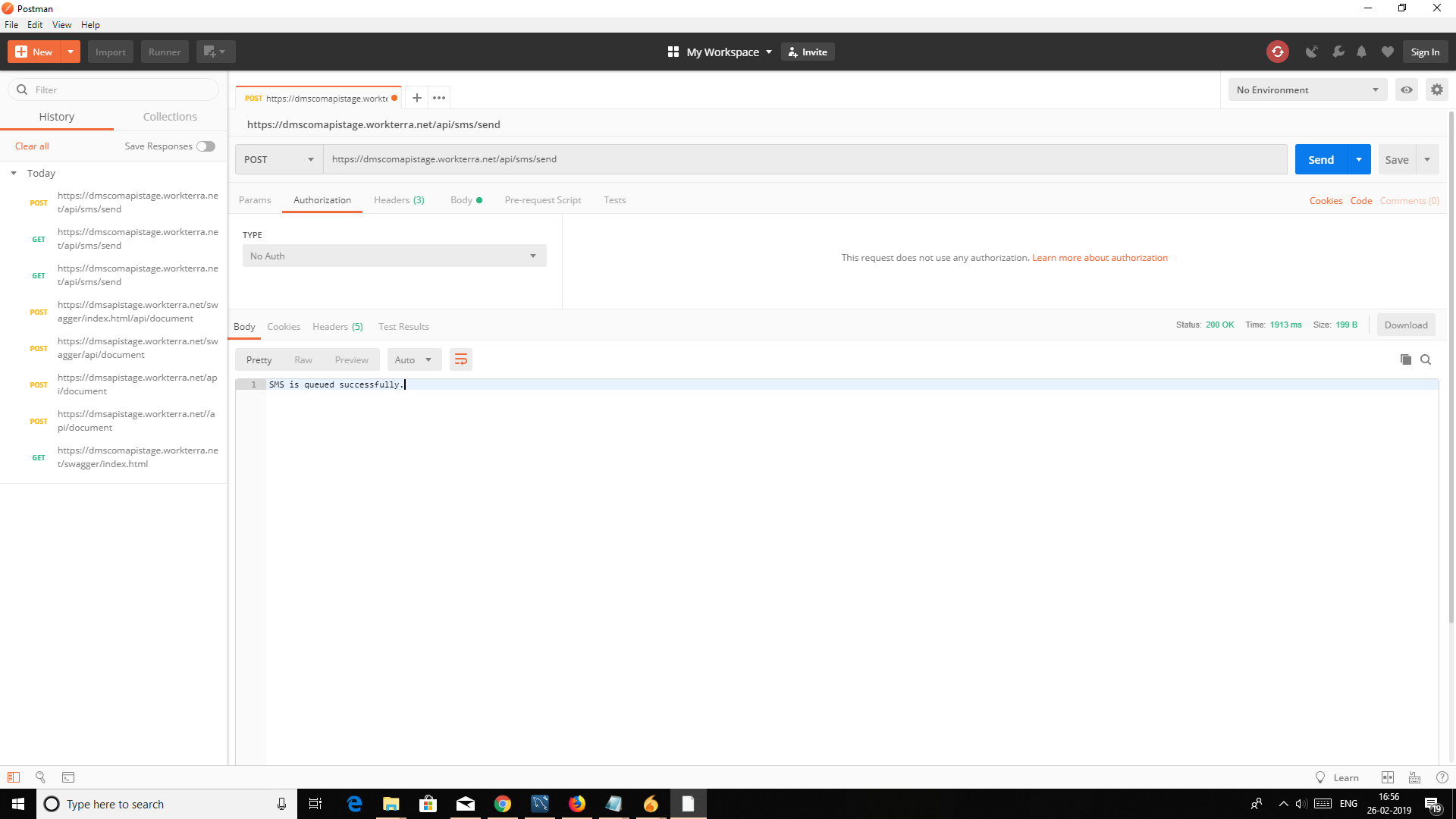This screenshot has height=819, width=1456.
Task: Open find and replace in status bar
Action: pos(41,777)
